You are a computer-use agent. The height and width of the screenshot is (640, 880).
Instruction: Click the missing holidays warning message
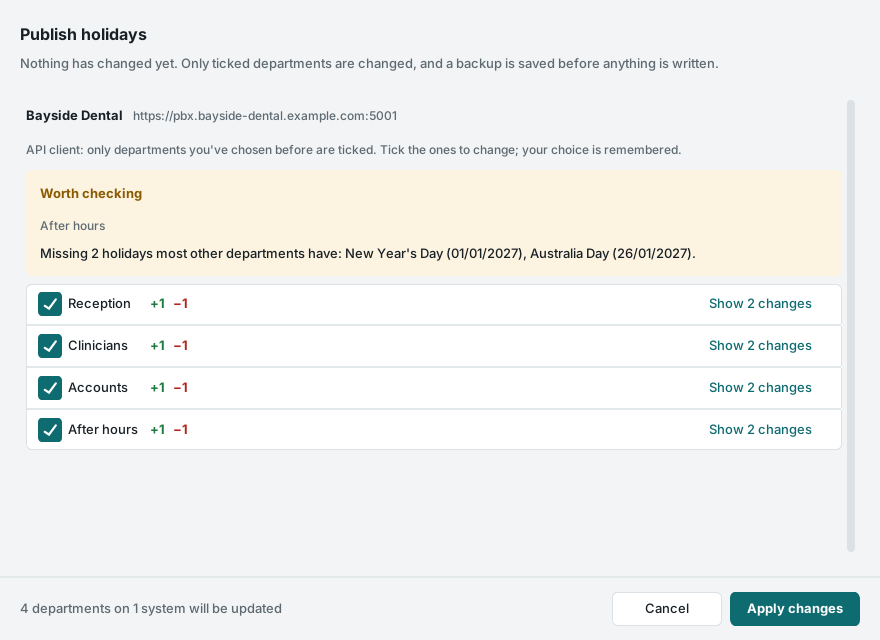[368, 254]
